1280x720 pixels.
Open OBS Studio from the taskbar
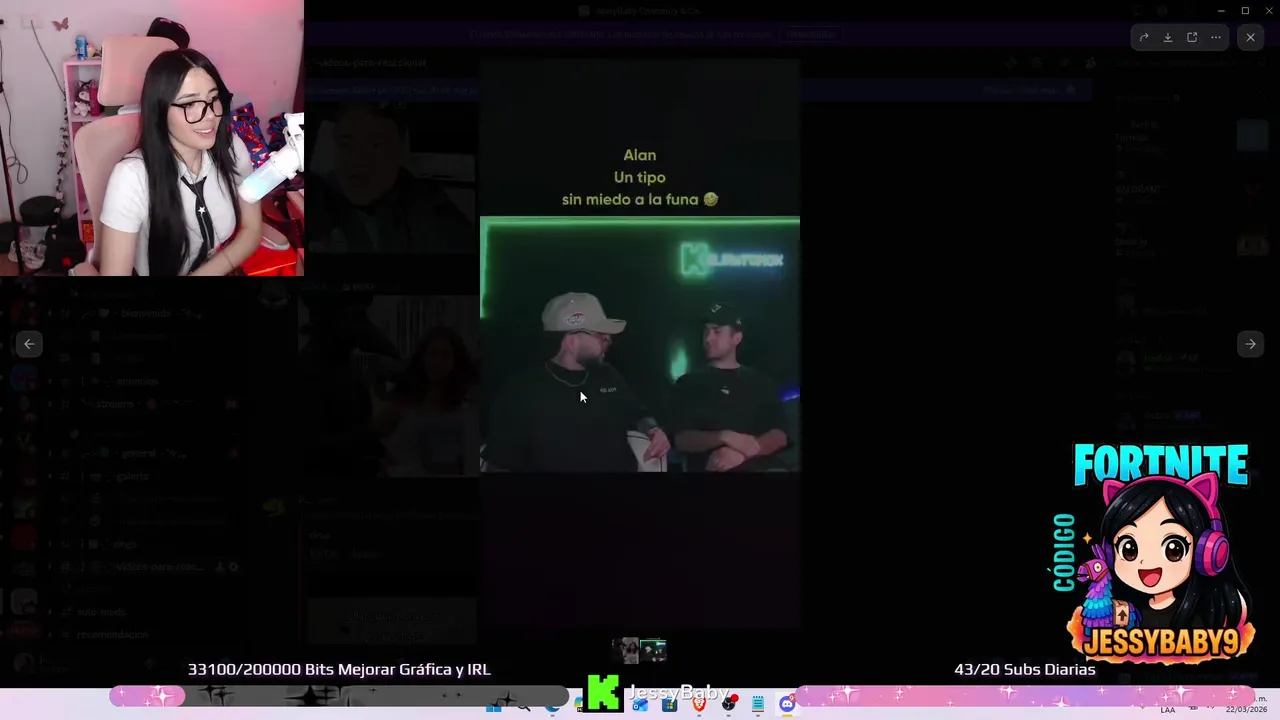tap(729, 705)
